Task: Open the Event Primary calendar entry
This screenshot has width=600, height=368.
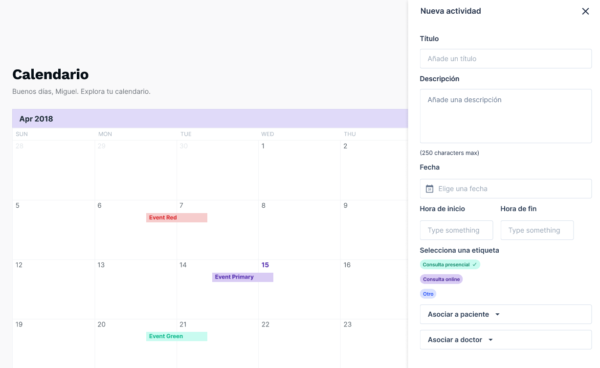Action: (243, 277)
